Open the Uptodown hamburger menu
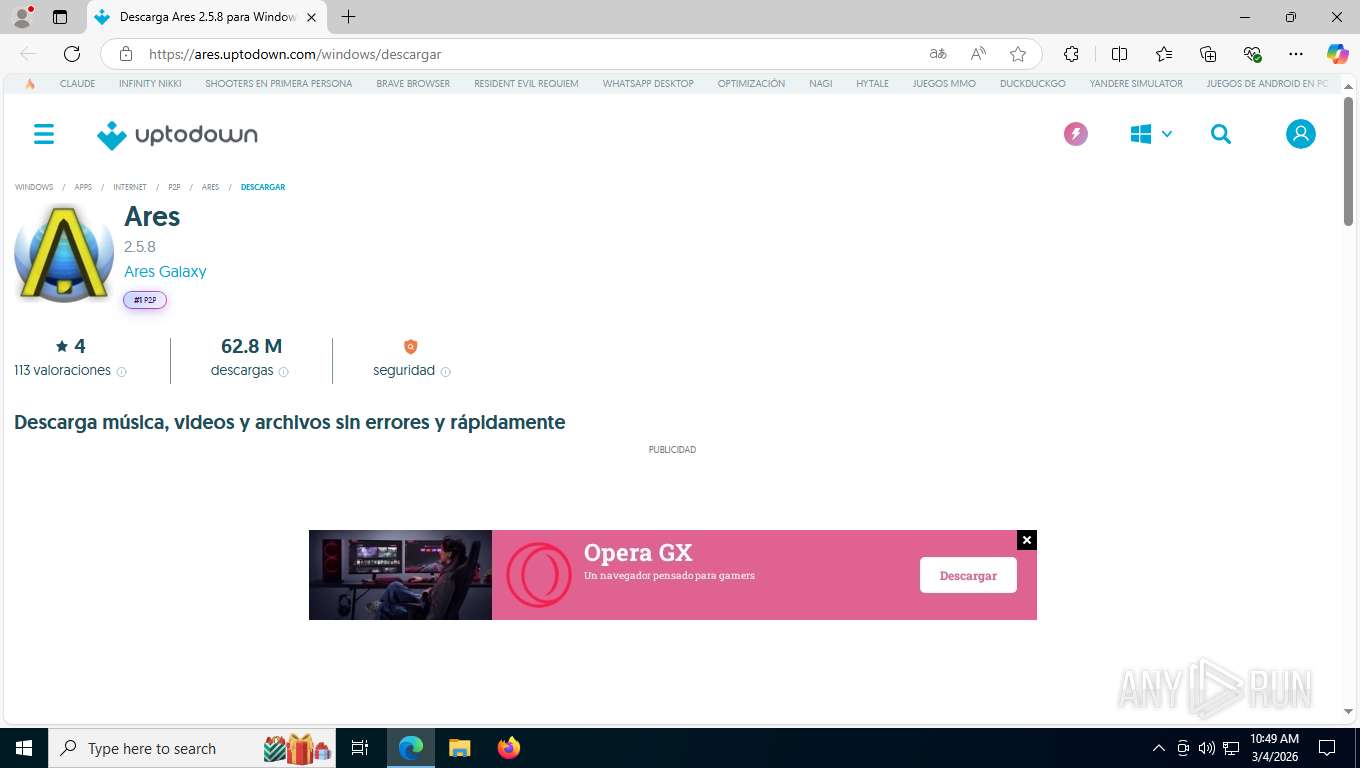The image size is (1360, 768). [44, 134]
